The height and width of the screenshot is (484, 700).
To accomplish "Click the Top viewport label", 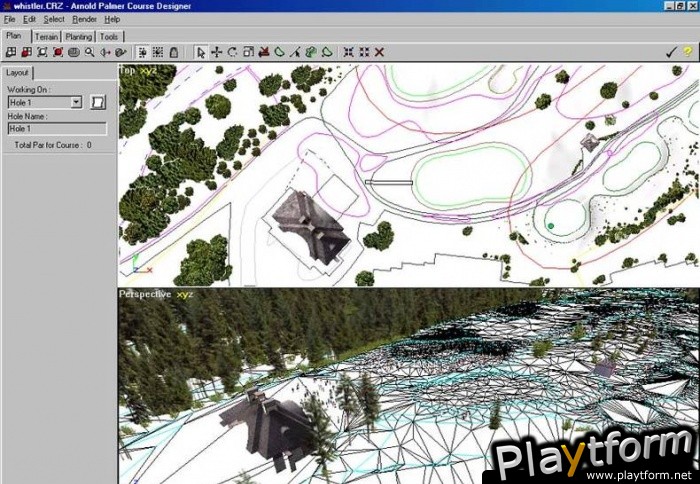I will (x=127, y=70).
